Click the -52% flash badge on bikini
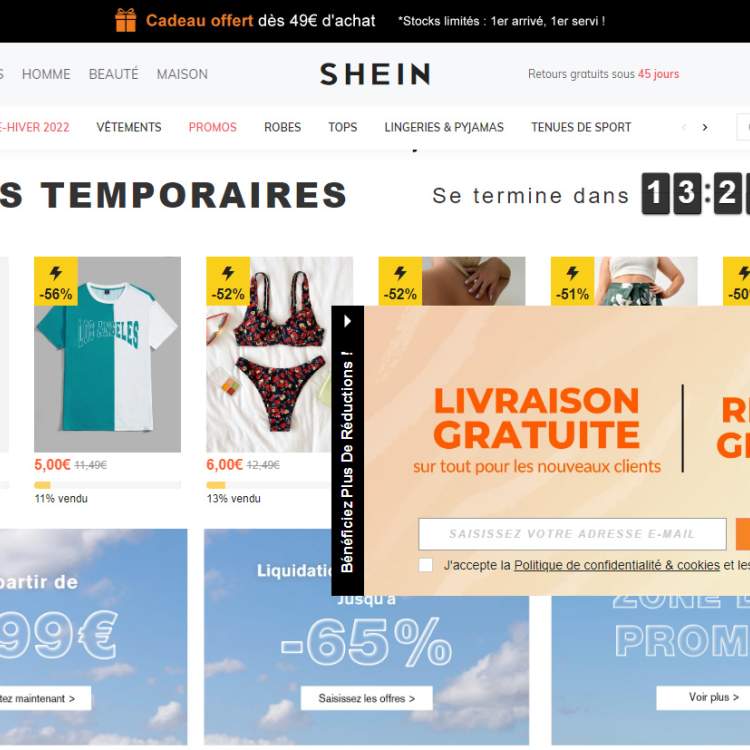This screenshot has width=750, height=750. coord(228,281)
